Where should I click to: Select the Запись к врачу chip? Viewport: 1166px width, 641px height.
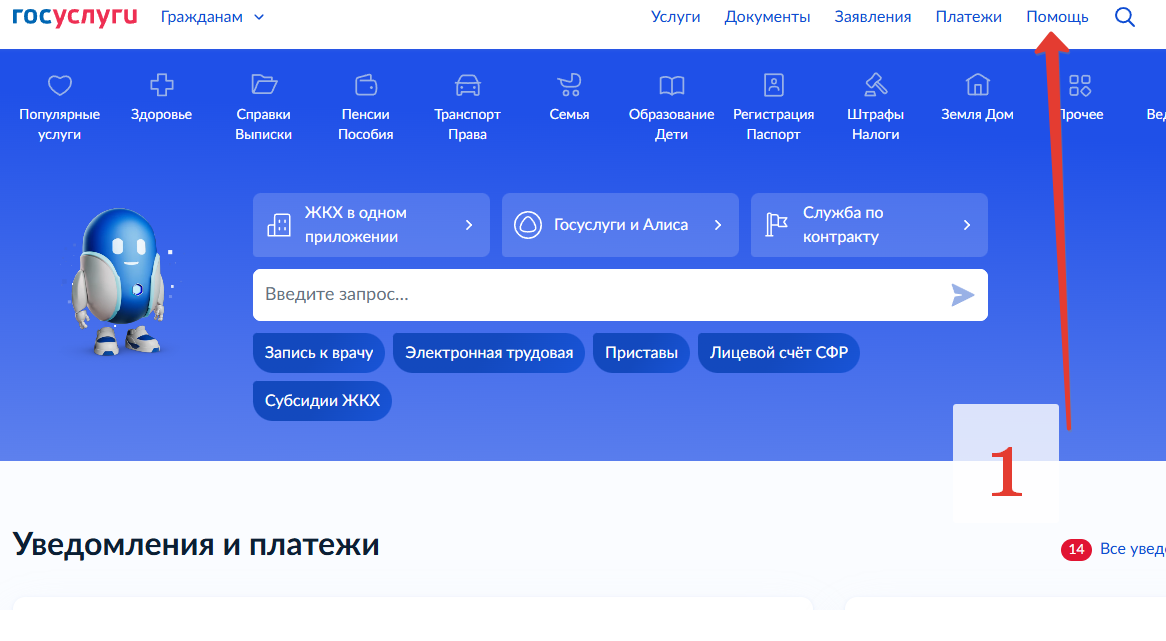pos(319,352)
